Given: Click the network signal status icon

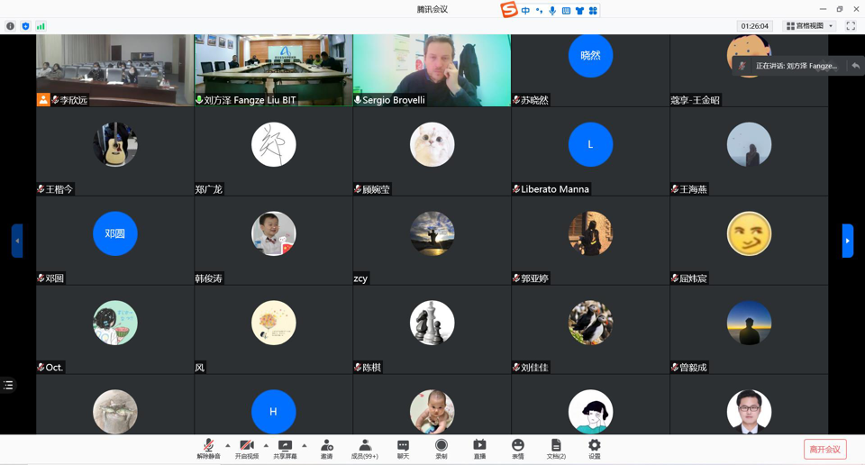Looking at the screenshot, I should [41, 26].
